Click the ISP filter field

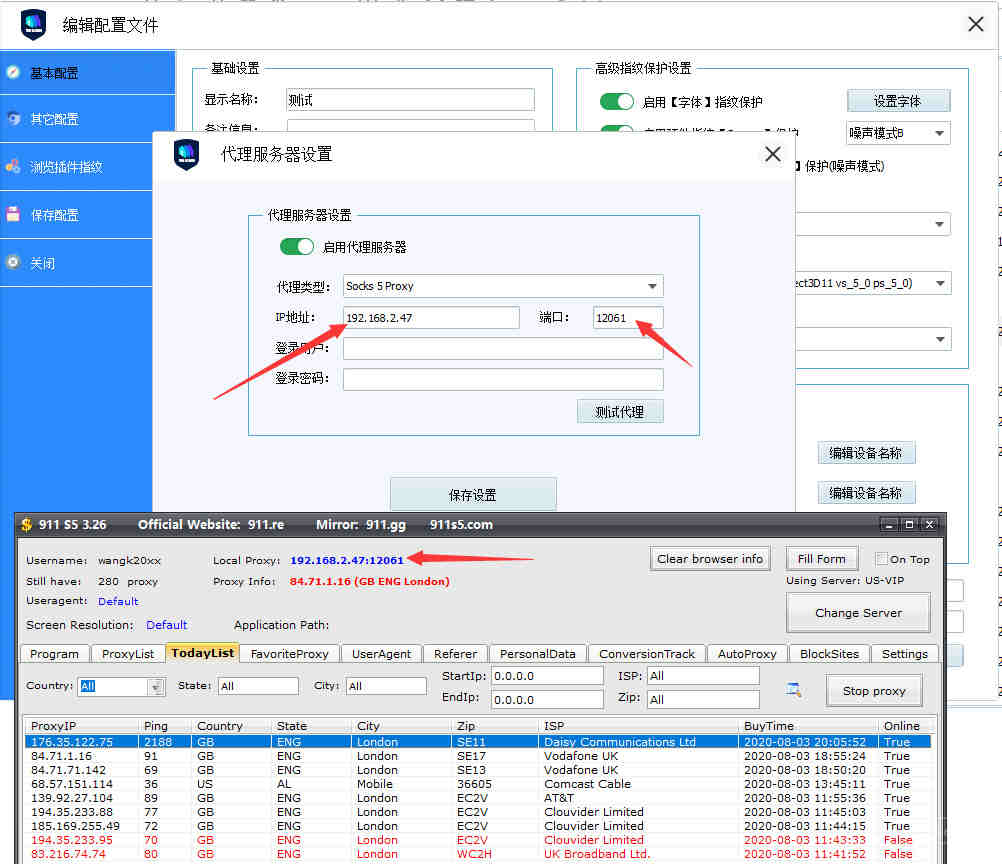click(x=703, y=675)
